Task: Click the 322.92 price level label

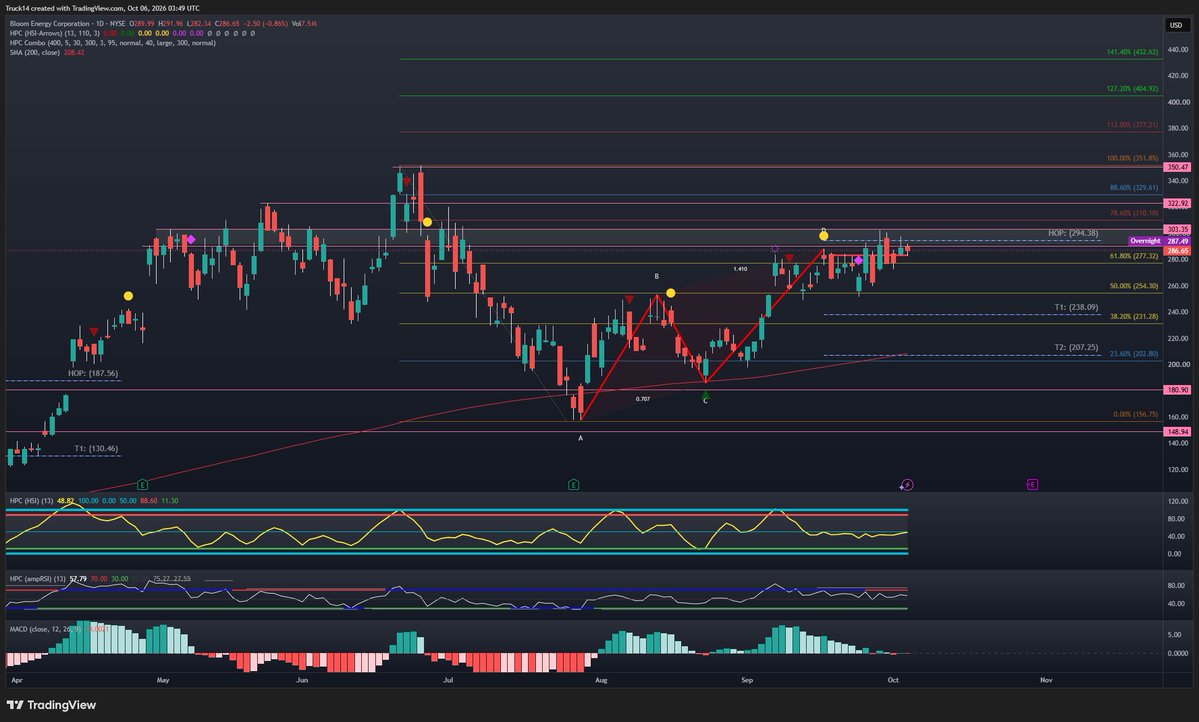Action: tap(1177, 203)
